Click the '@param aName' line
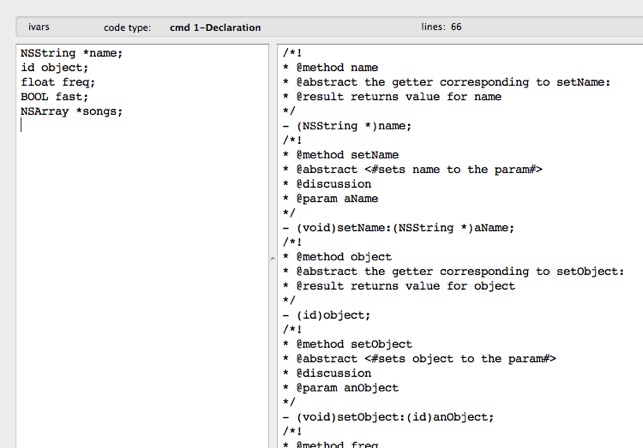 pyautogui.click(x=331, y=199)
